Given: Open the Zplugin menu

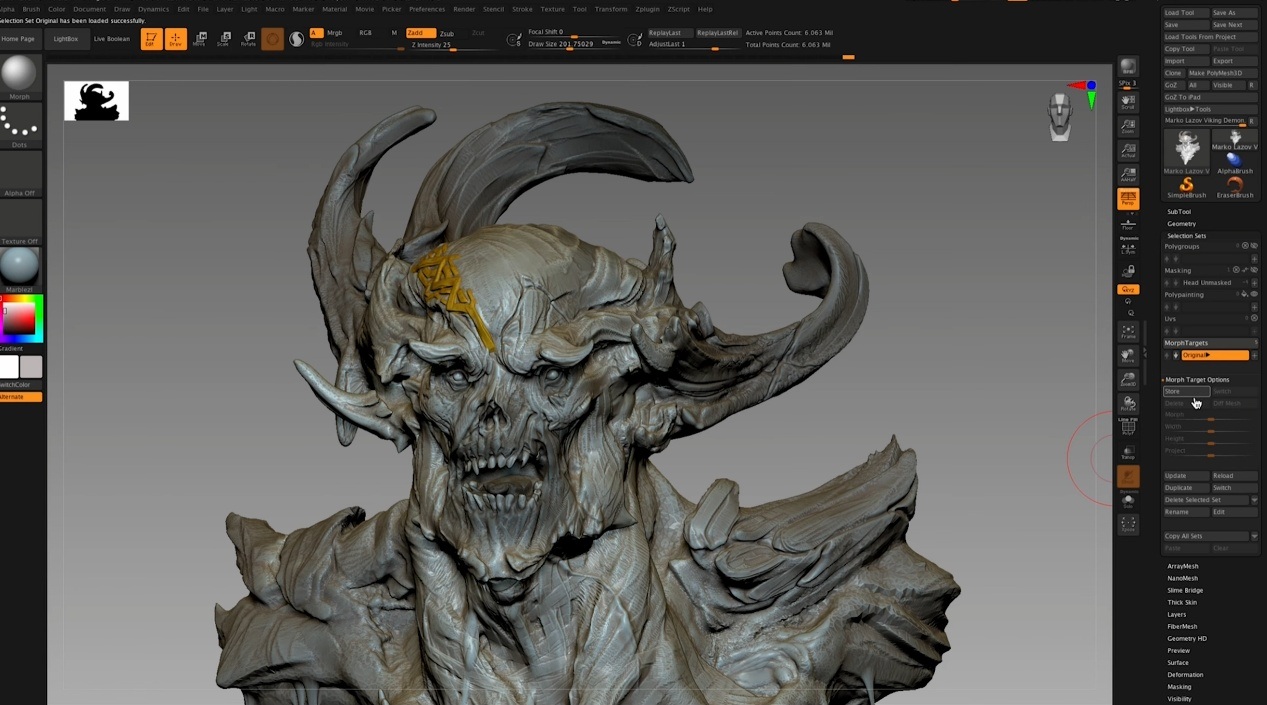Looking at the screenshot, I should coord(648,9).
